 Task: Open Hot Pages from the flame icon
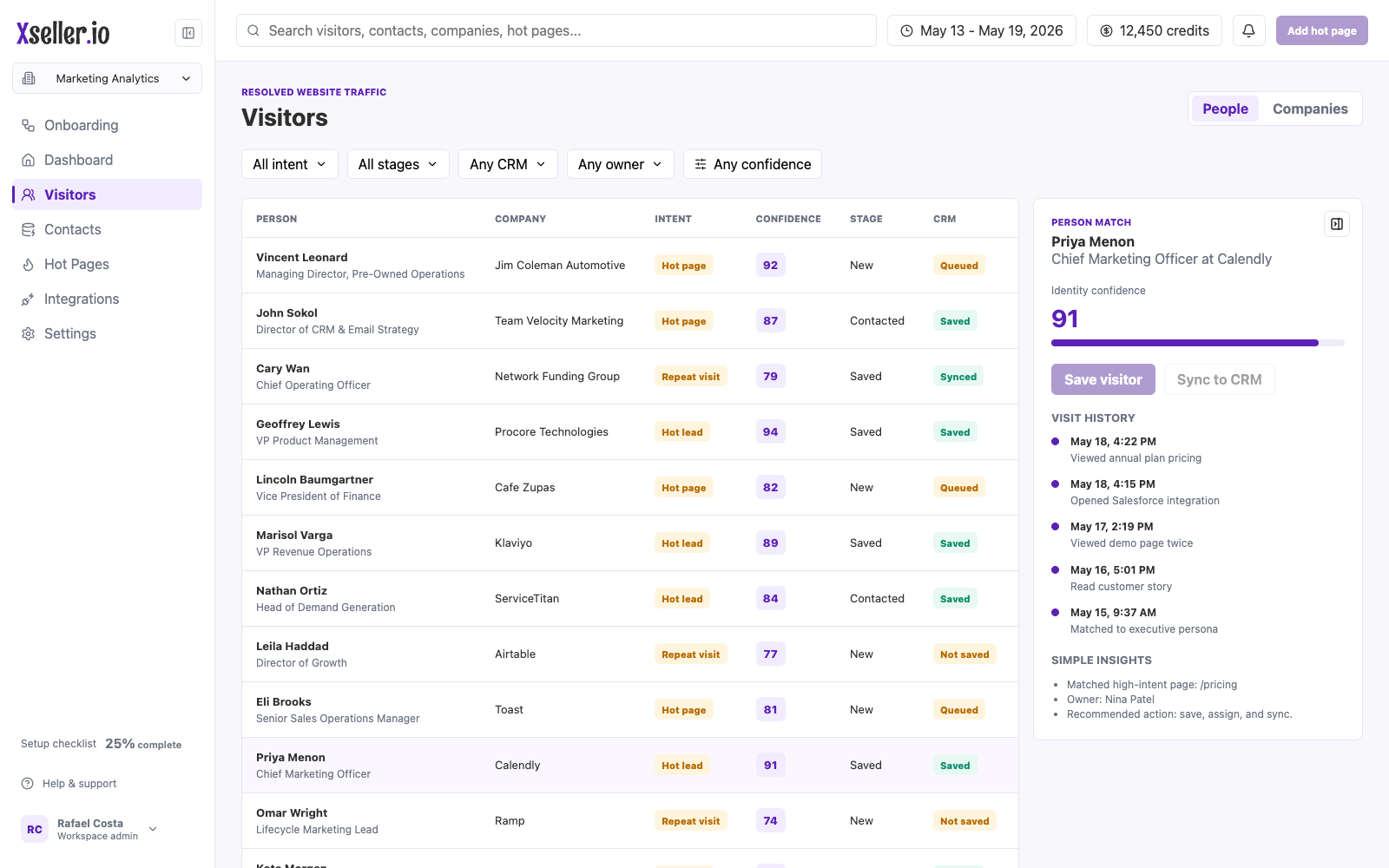point(29,264)
